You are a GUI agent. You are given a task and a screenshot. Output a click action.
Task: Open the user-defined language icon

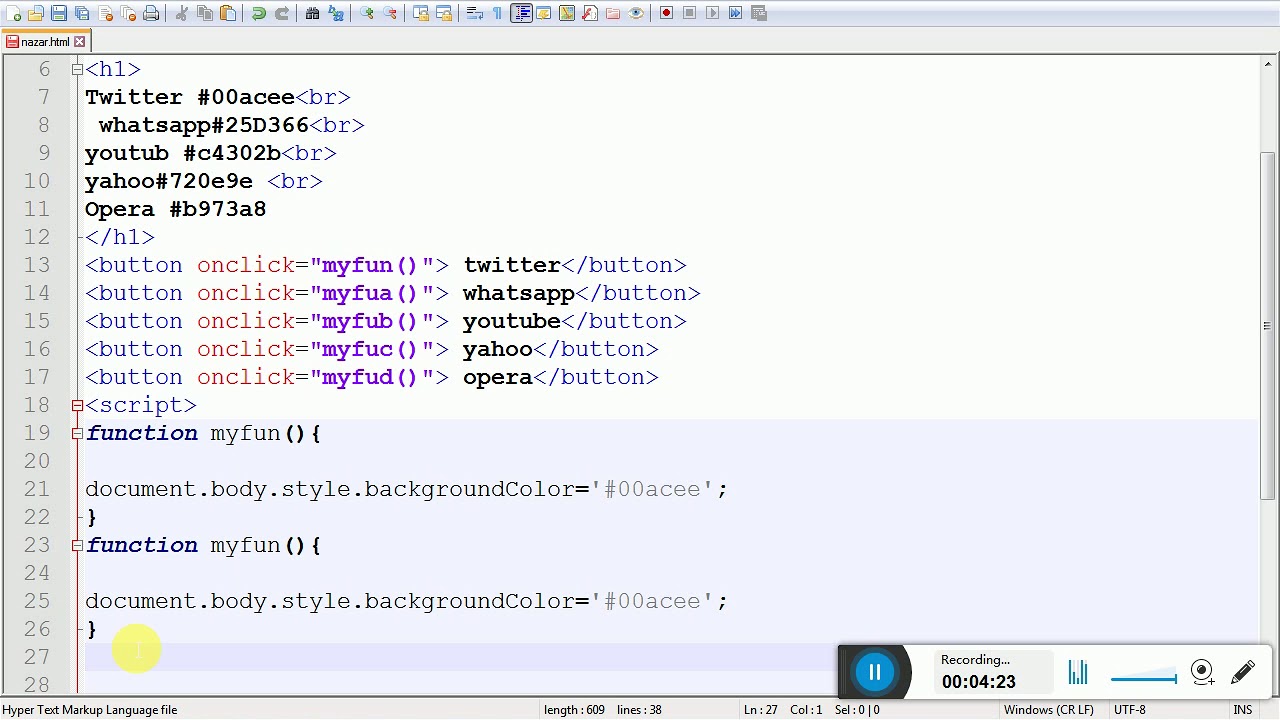click(544, 13)
